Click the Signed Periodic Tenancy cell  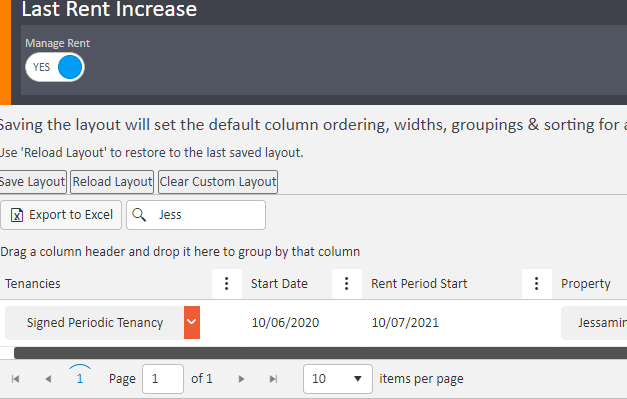tap(94, 323)
